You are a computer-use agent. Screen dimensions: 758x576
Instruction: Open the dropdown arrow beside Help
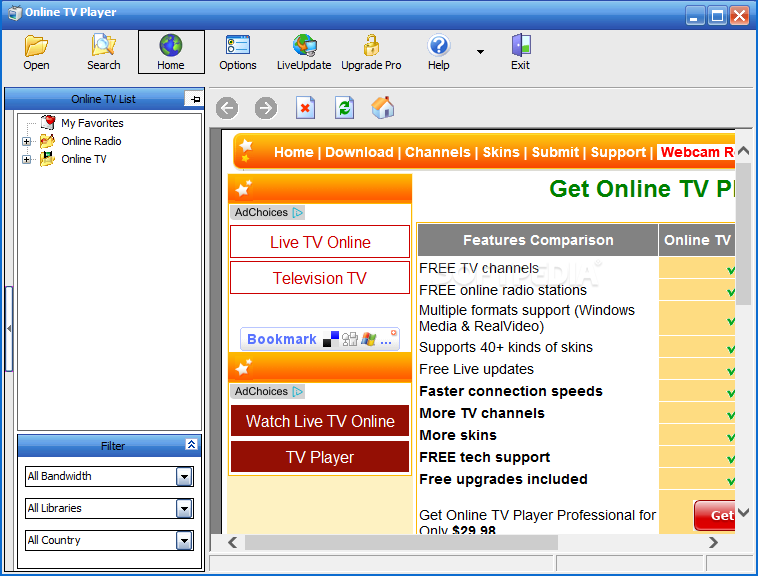pos(480,52)
